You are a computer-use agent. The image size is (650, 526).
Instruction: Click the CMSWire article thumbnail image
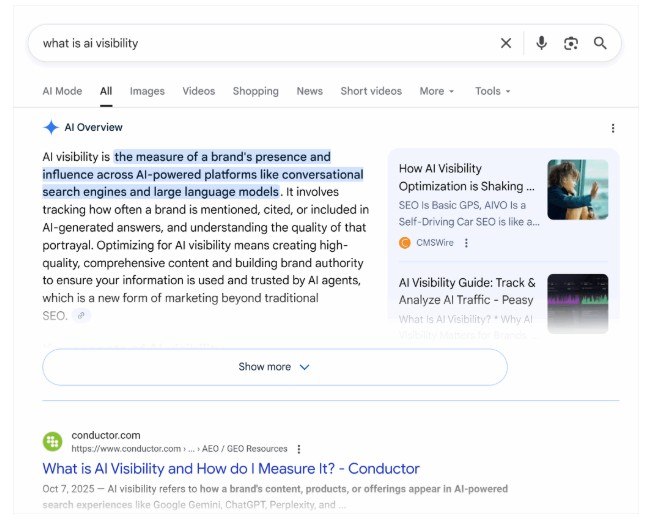577,190
